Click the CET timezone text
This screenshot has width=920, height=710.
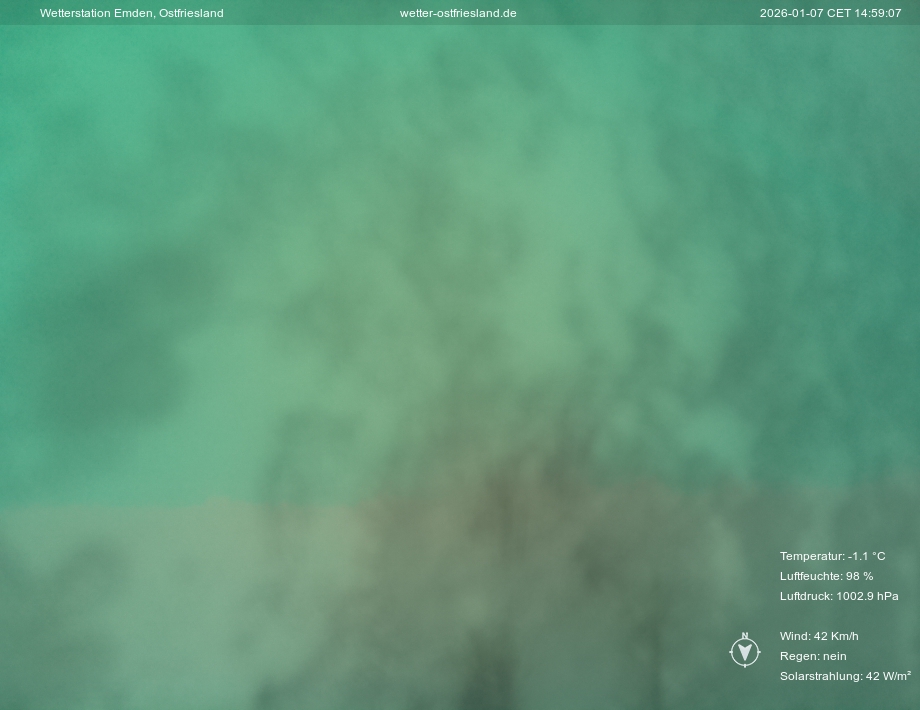[x=838, y=13]
